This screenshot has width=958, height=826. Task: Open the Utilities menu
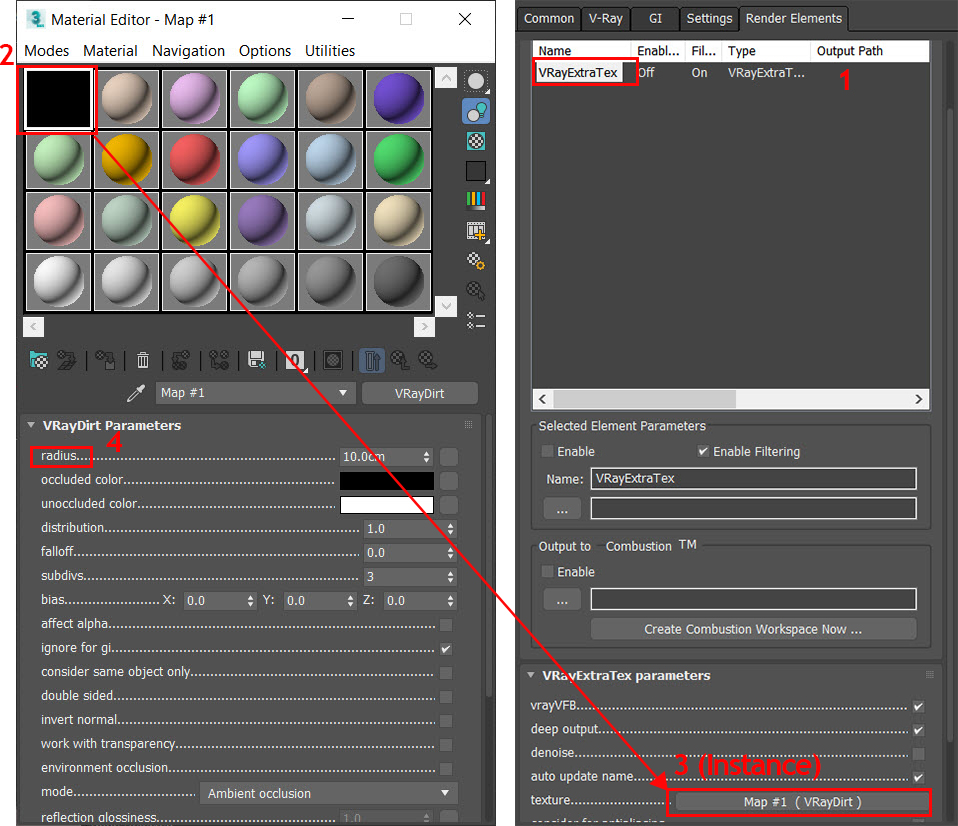330,51
